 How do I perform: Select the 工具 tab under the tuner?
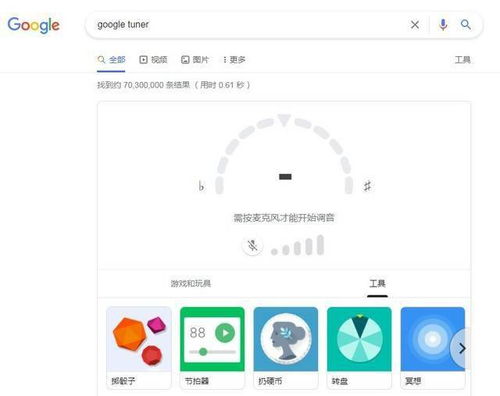(377, 283)
